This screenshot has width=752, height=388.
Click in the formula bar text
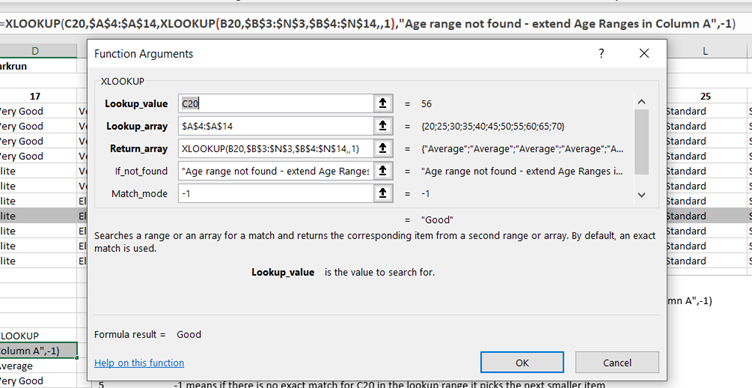point(369,24)
